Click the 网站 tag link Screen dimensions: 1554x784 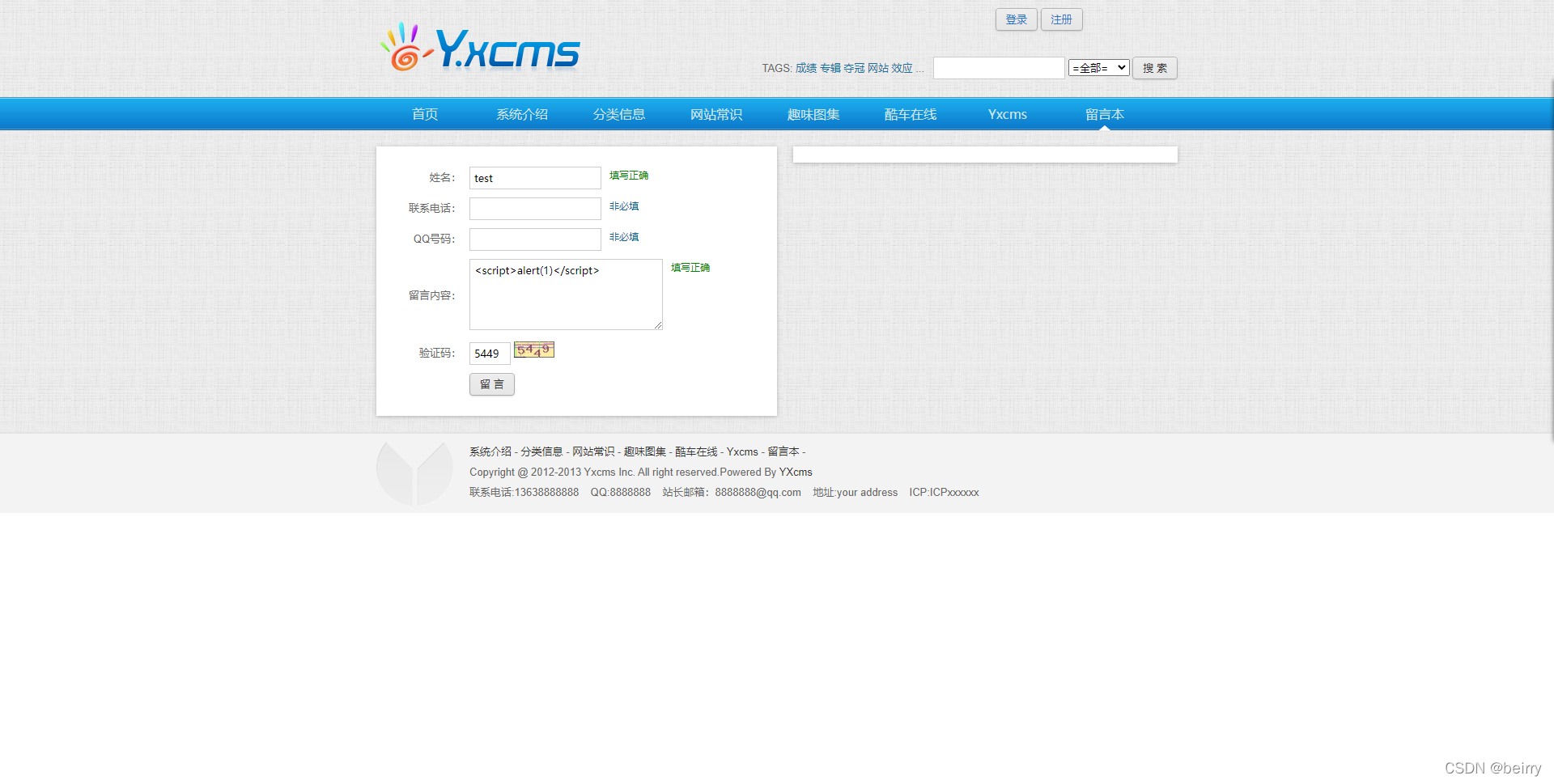click(878, 68)
